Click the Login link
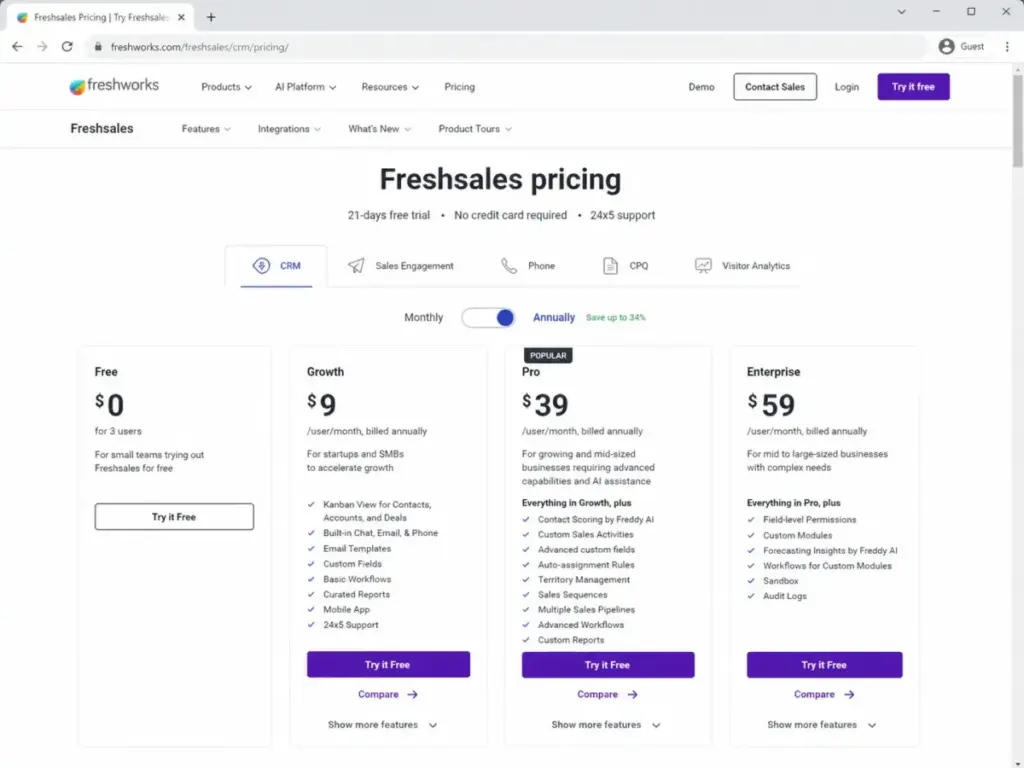The width and height of the screenshot is (1024, 768). coord(846,87)
